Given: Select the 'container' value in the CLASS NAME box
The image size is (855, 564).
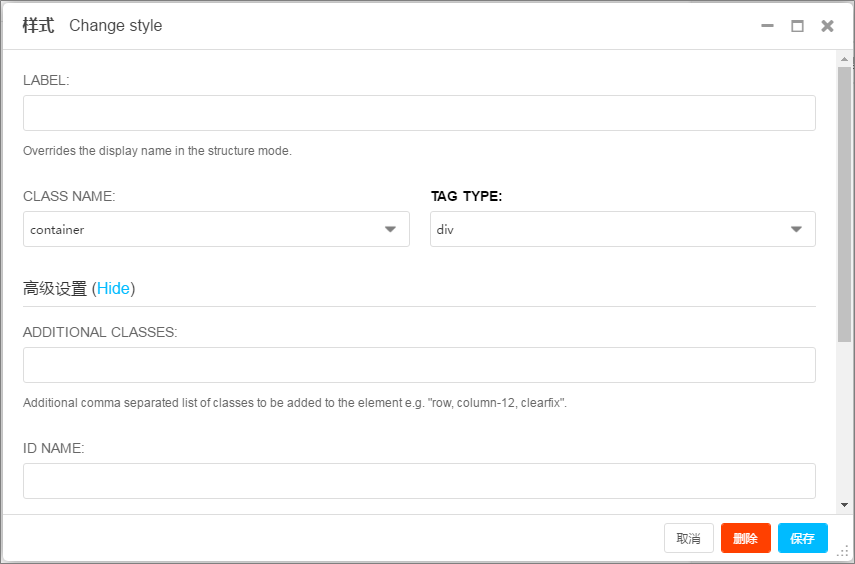Looking at the screenshot, I should tap(57, 230).
